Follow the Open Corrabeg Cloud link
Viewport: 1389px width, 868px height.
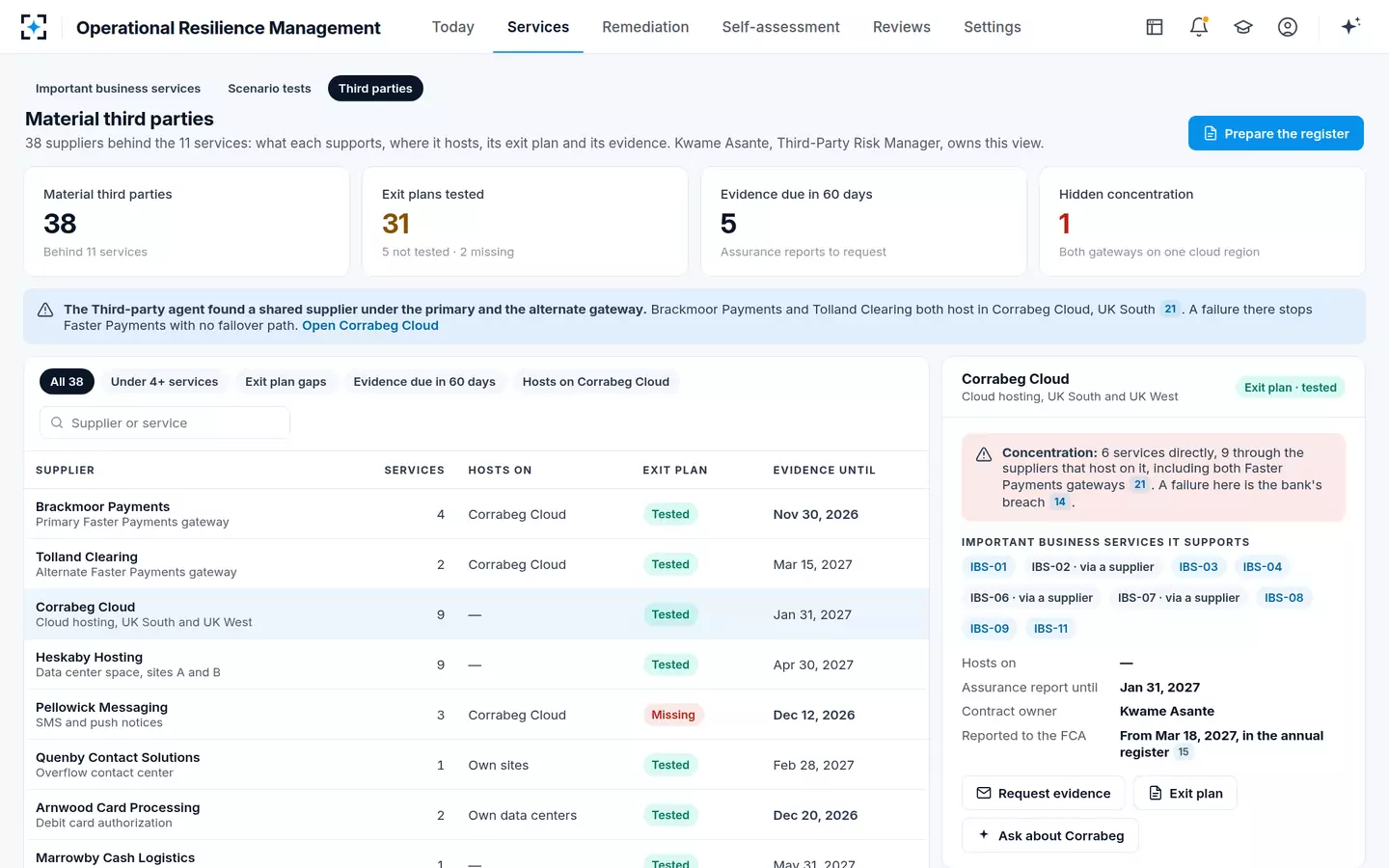[x=370, y=326]
